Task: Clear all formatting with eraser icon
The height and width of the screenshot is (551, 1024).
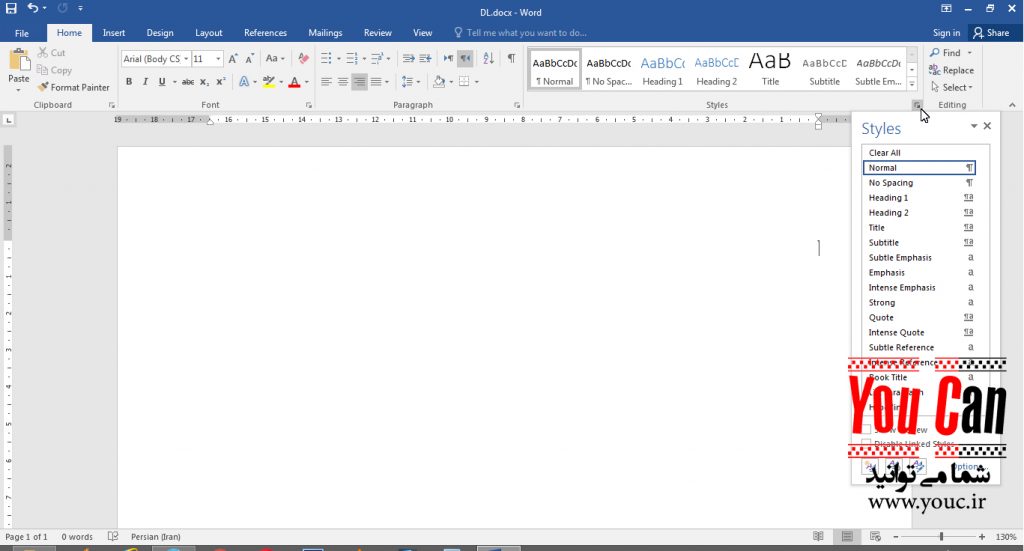Action: click(304, 59)
